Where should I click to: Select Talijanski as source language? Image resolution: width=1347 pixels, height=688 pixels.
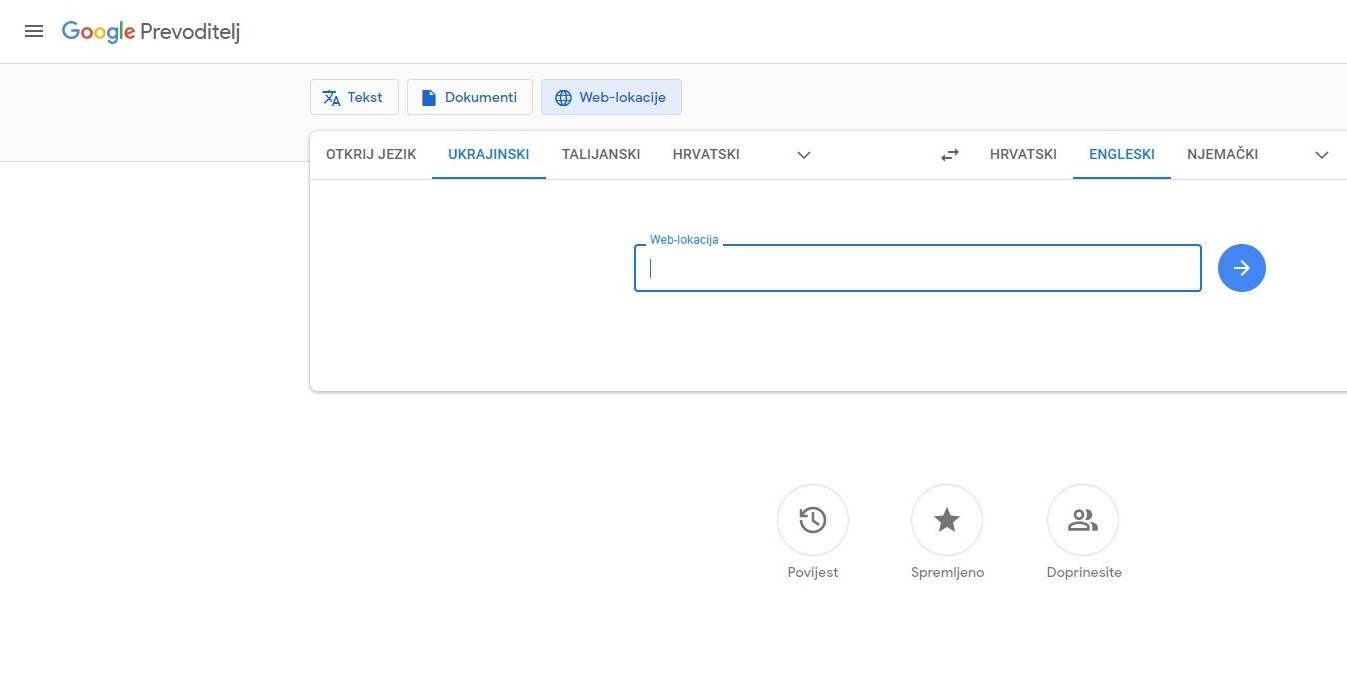601,154
